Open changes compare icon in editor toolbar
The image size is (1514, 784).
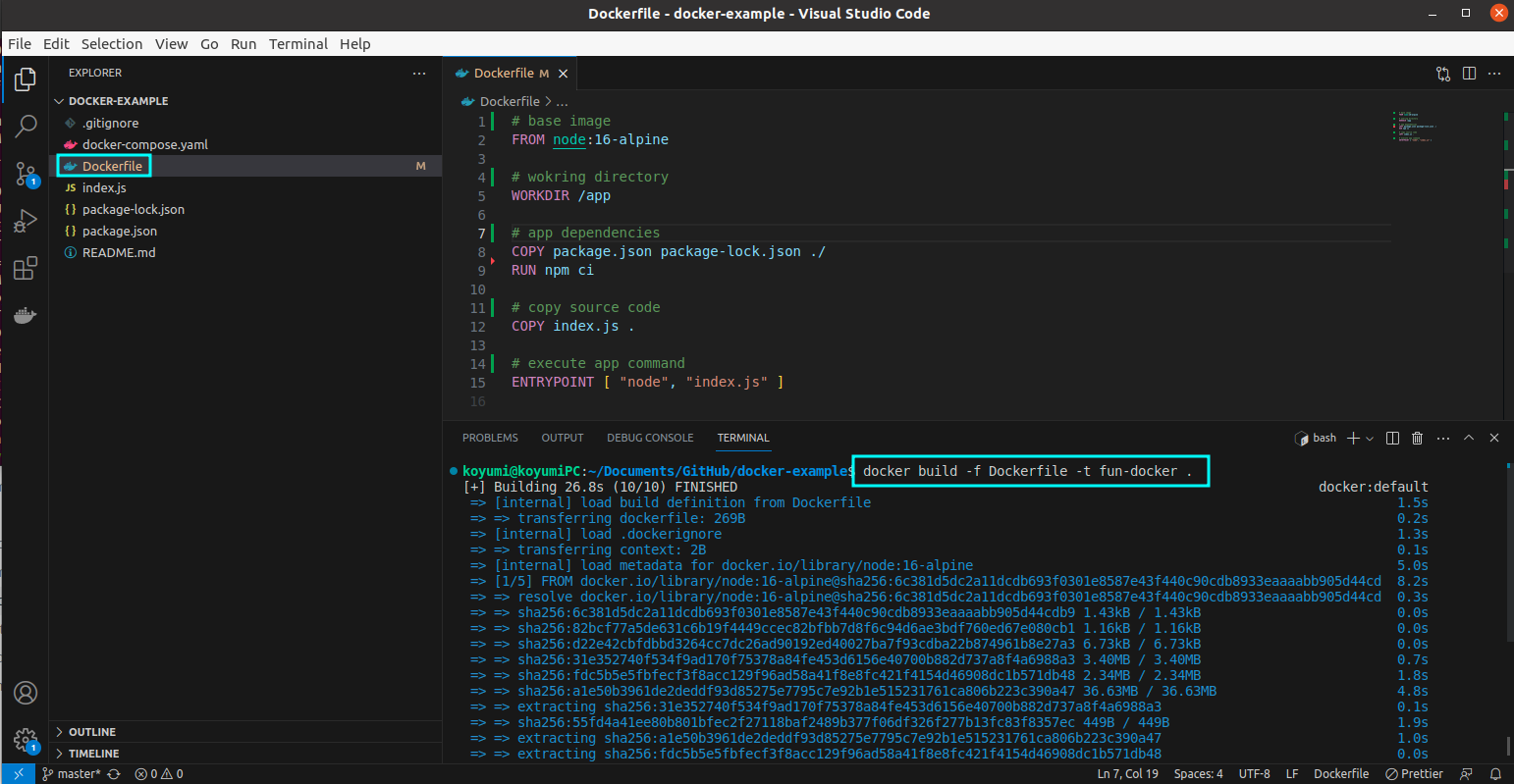point(1442,74)
